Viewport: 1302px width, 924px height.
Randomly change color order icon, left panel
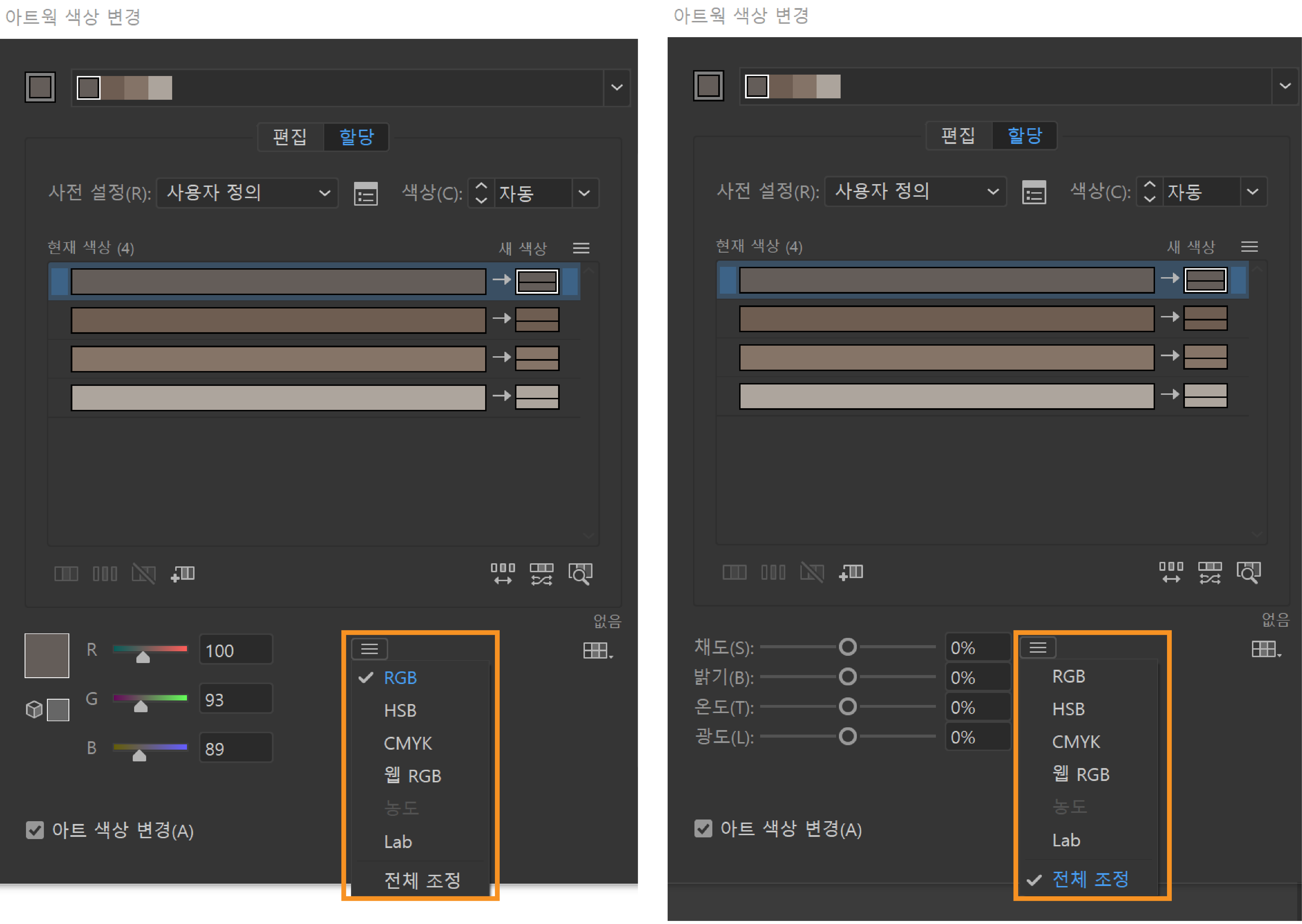click(502, 573)
